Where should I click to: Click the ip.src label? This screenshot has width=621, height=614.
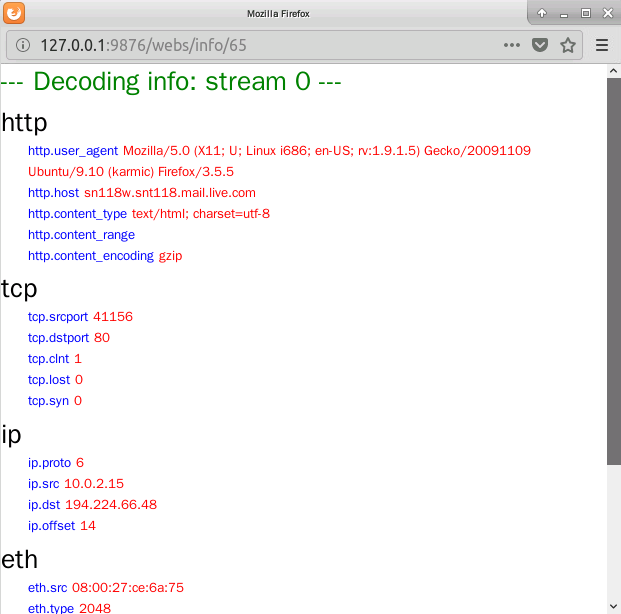(x=43, y=484)
